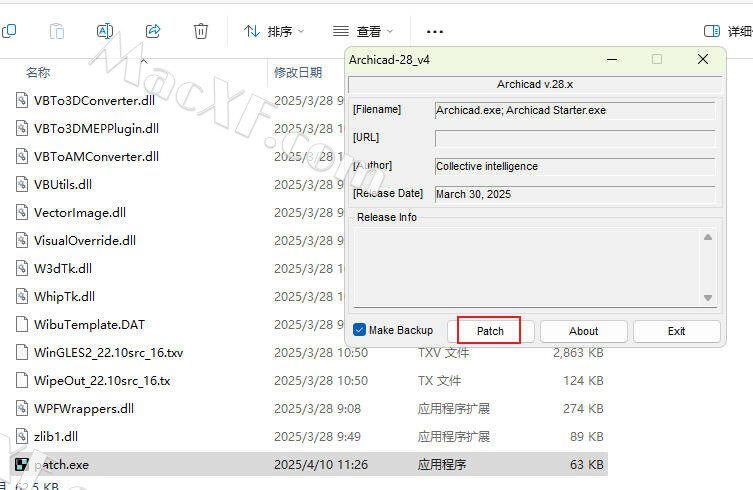The image size is (753, 490).
Task: Toggle the Make Backup checkbox
Action: click(x=359, y=330)
